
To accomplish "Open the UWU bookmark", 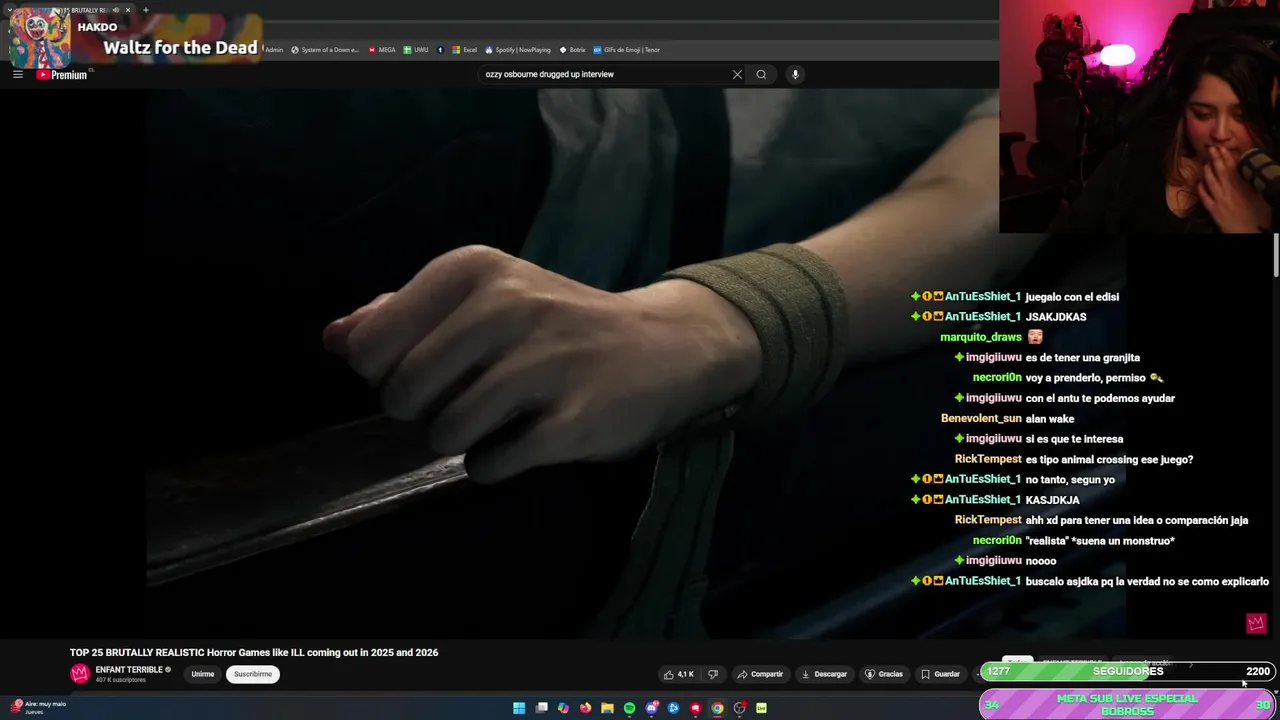I will 416,49.
